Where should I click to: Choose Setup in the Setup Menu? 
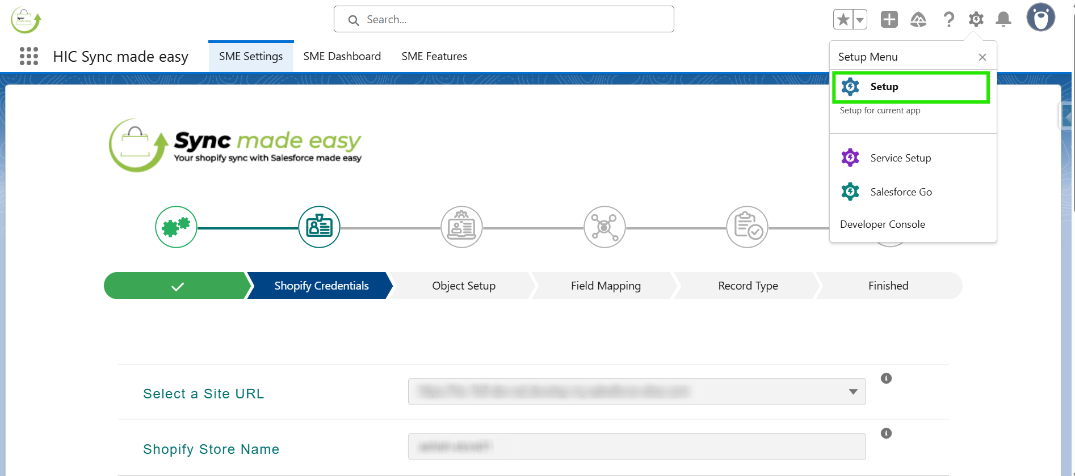point(910,87)
